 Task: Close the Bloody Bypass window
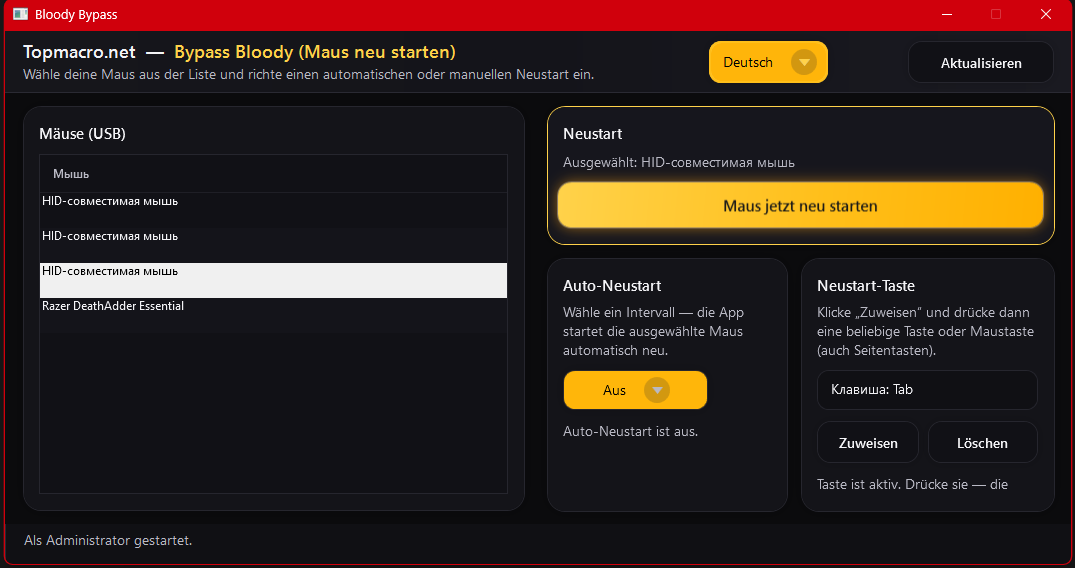[1045, 15]
